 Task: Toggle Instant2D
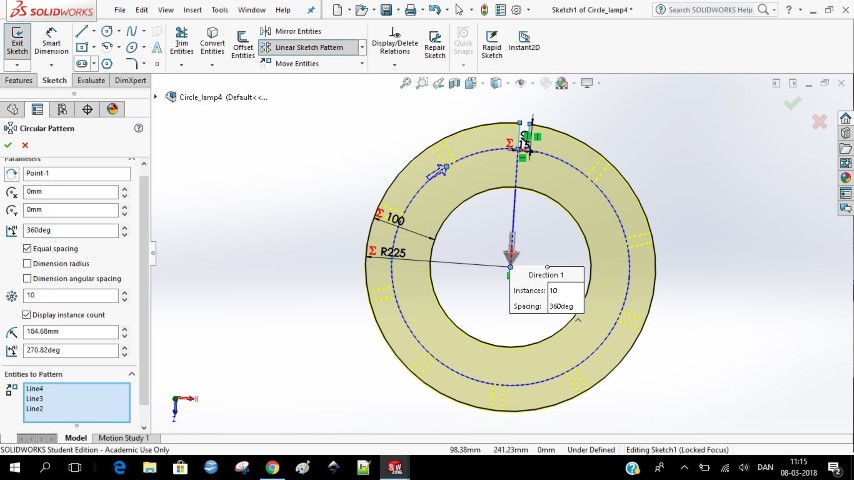coord(524,41)
